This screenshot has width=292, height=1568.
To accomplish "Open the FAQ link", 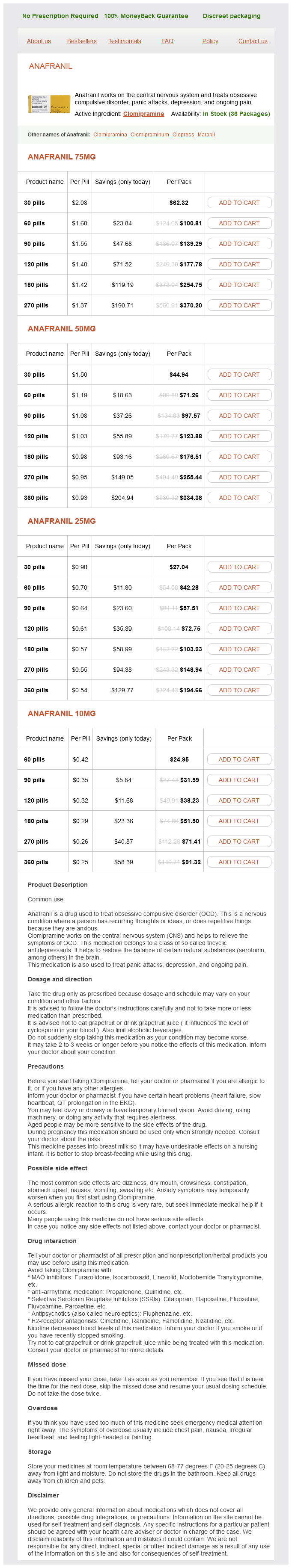I will 167,41.
